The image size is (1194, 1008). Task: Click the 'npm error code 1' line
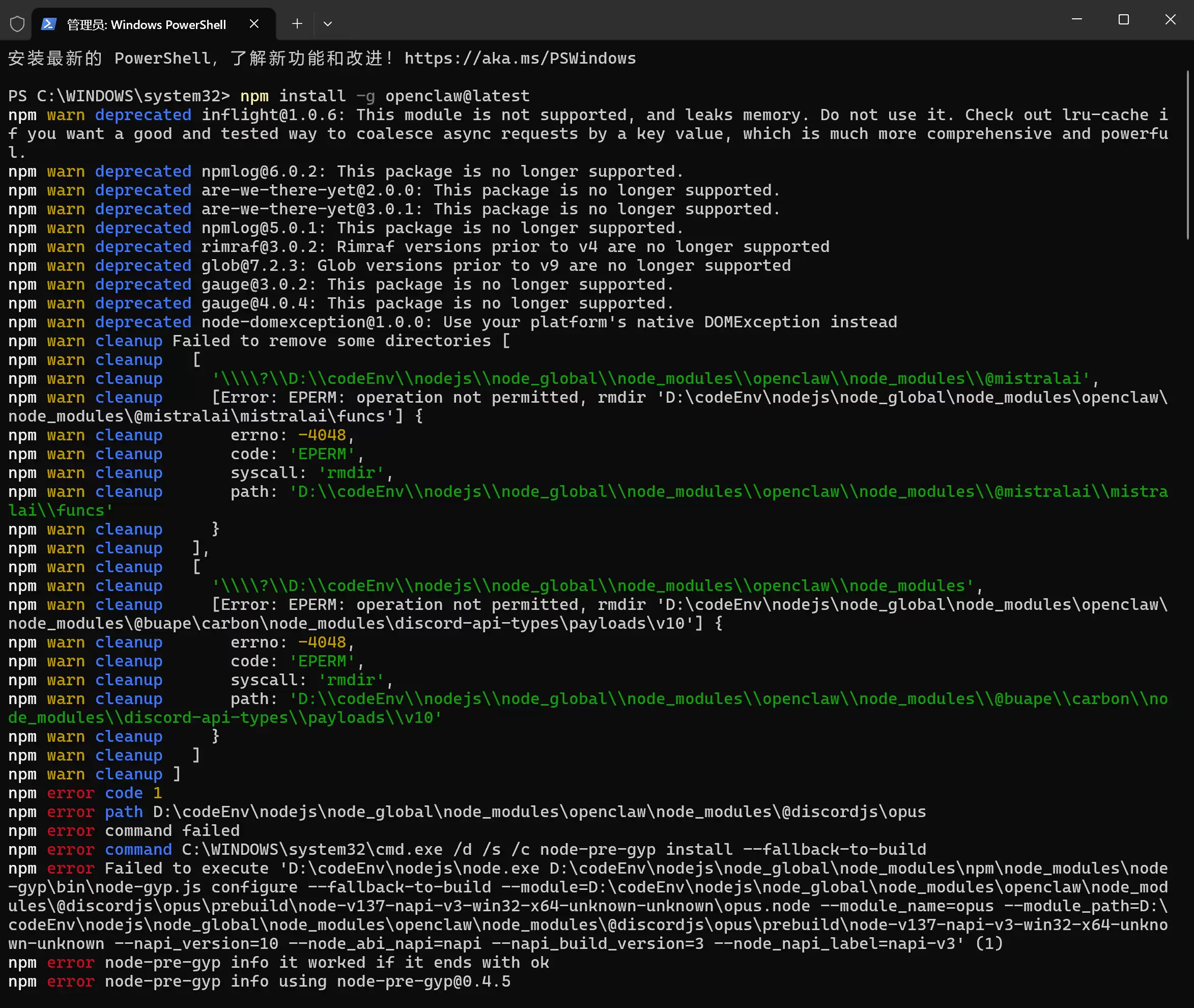tap(86, 793)
